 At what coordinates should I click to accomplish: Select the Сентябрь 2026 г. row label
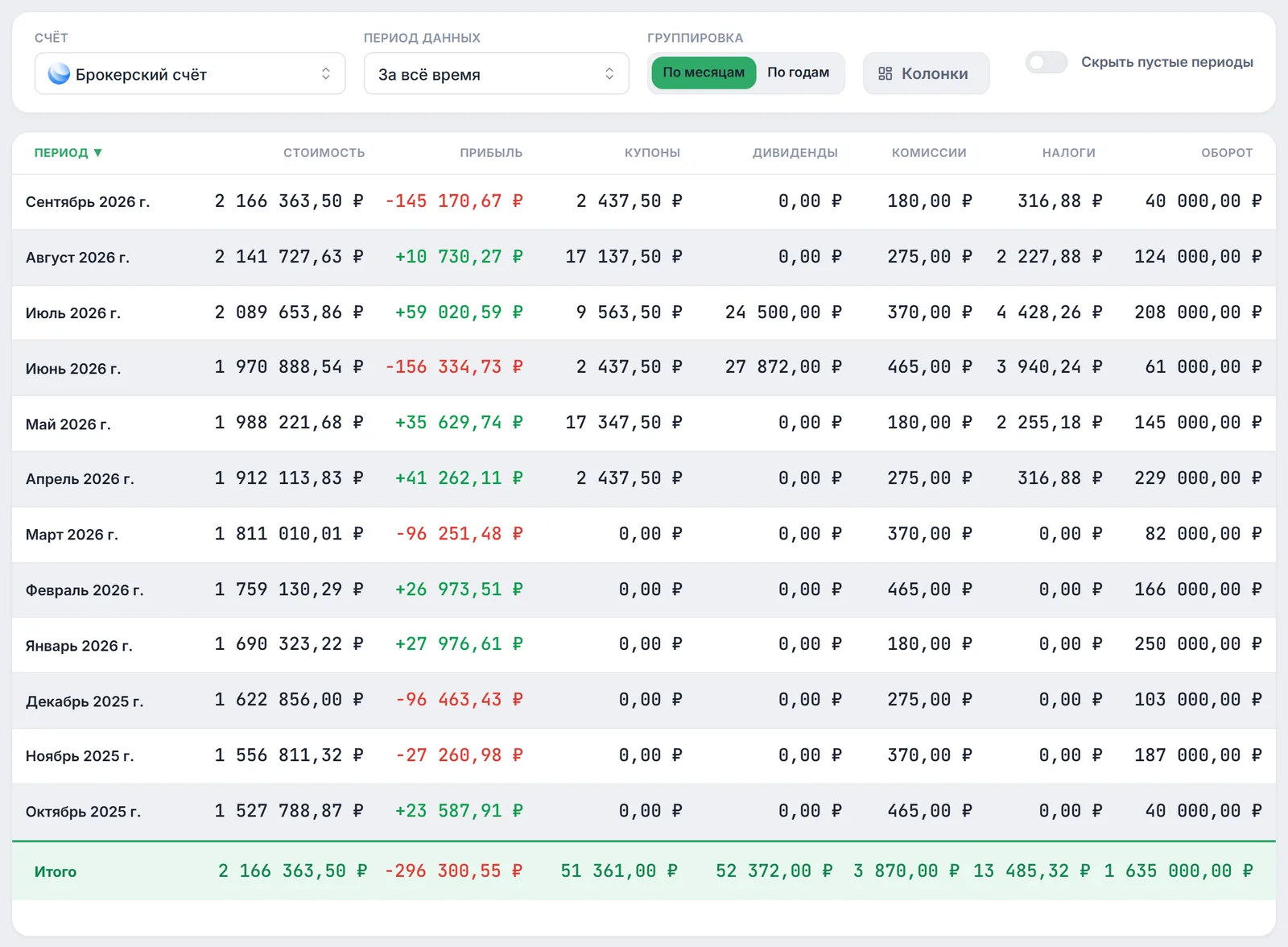88,201
